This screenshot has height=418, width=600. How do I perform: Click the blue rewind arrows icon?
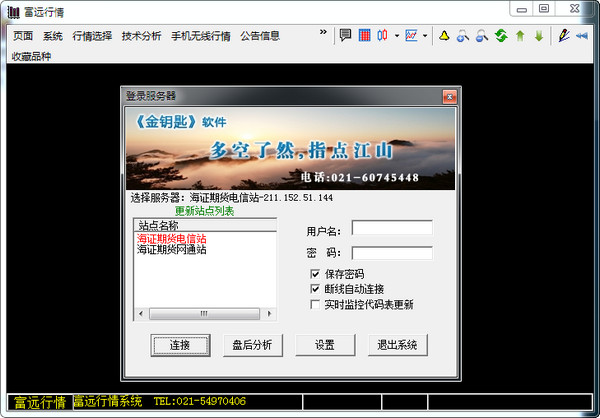[x=582, y=36]
